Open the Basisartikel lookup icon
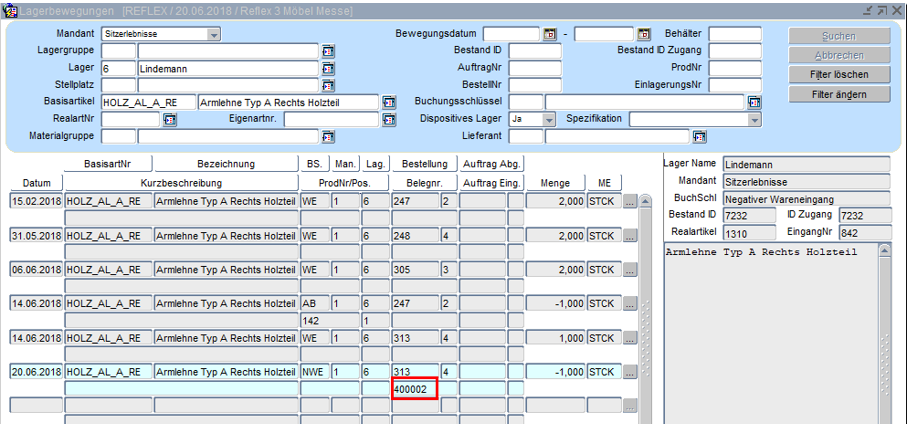The image size is (911, 424). click(x=389, y=102)
